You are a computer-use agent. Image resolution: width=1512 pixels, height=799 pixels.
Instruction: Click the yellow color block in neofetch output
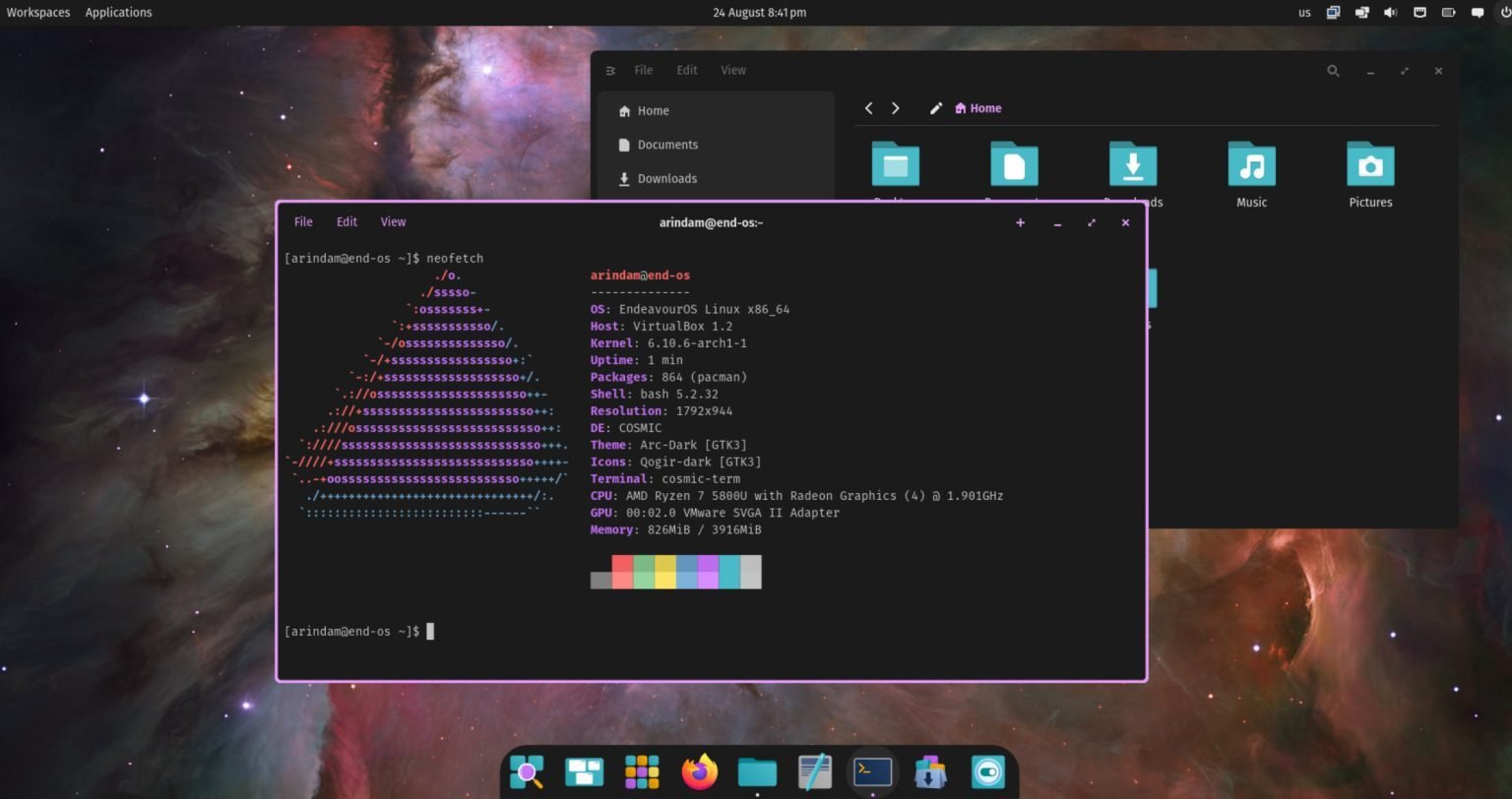point(665,572)
